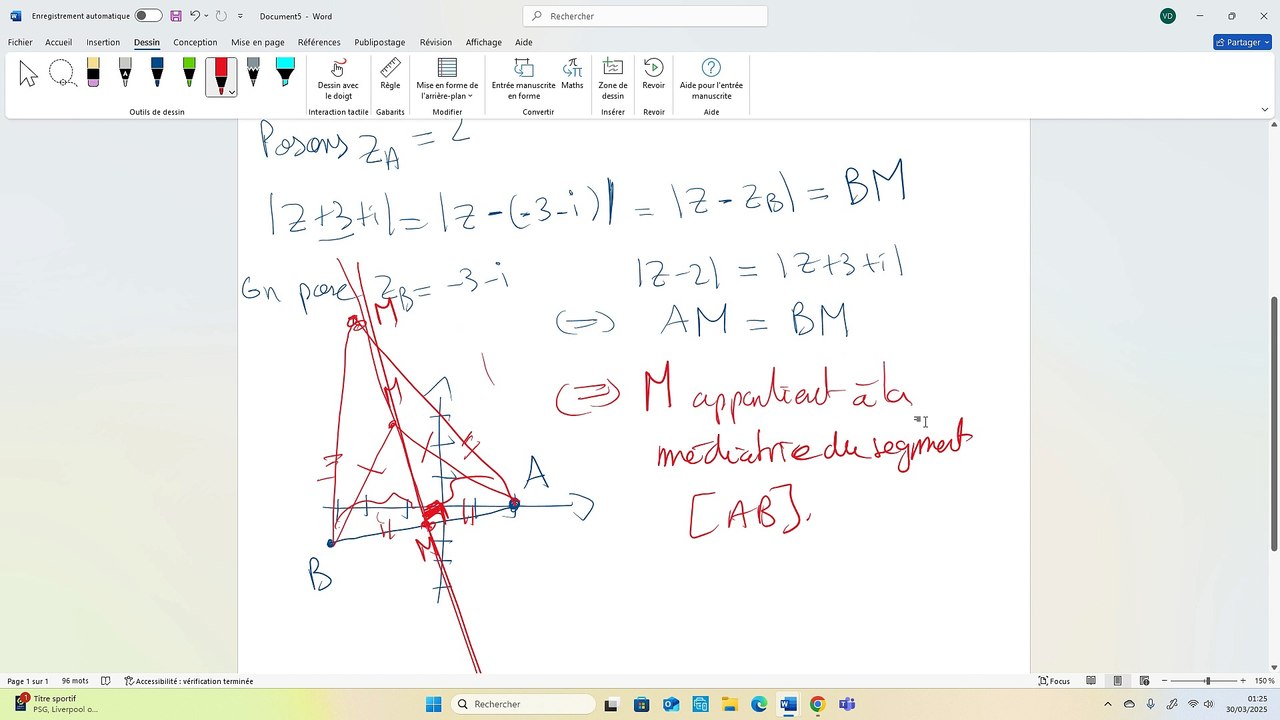
Task: Pick the eraser tool
Action: 93,73
